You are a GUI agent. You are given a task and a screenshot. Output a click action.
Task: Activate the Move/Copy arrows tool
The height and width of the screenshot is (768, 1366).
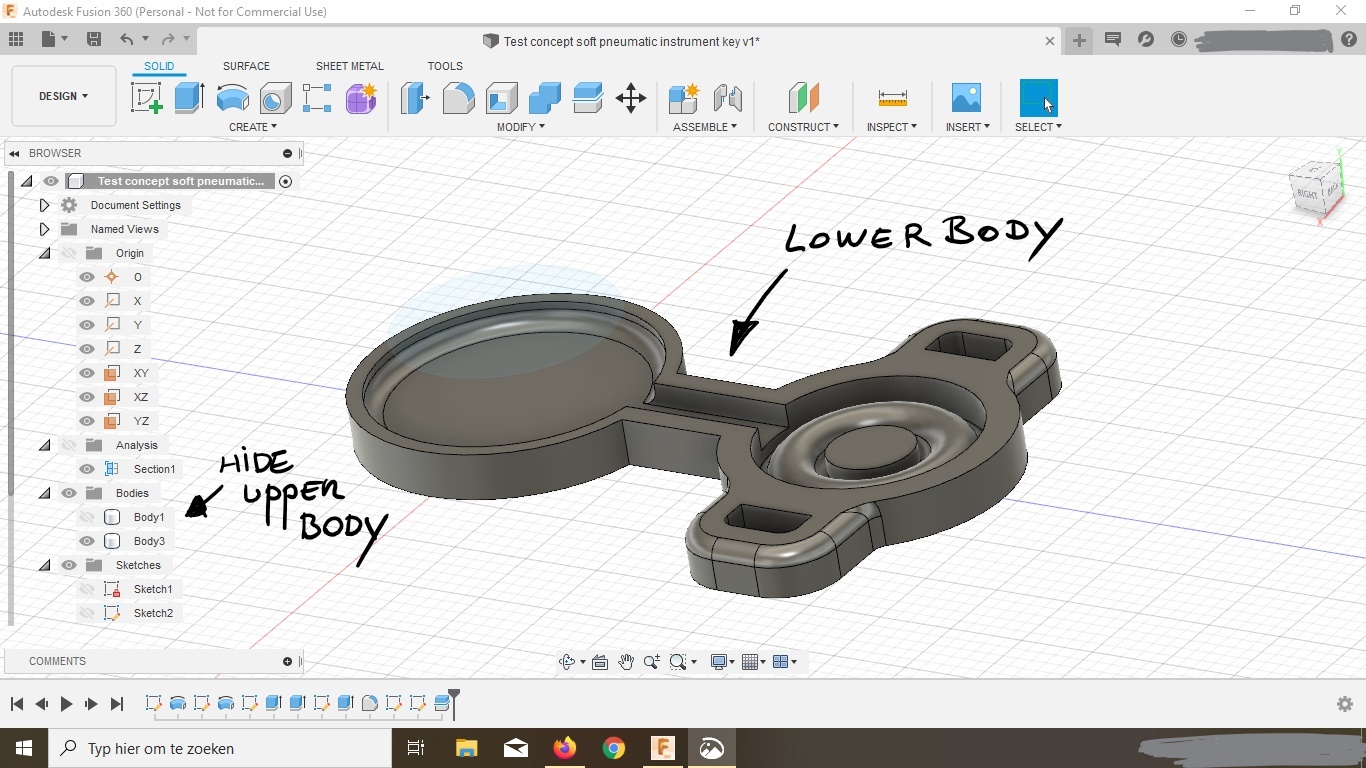coord(631,98)
